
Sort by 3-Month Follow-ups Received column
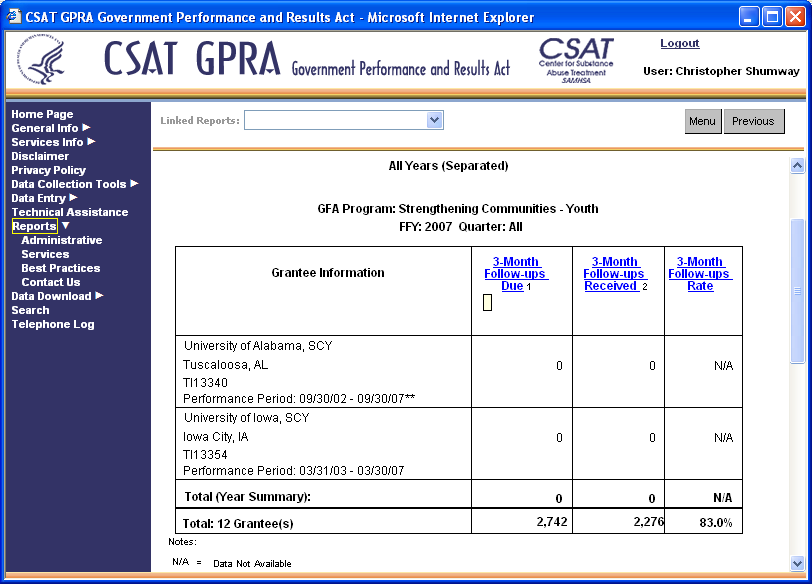click(x=615, y=274)
